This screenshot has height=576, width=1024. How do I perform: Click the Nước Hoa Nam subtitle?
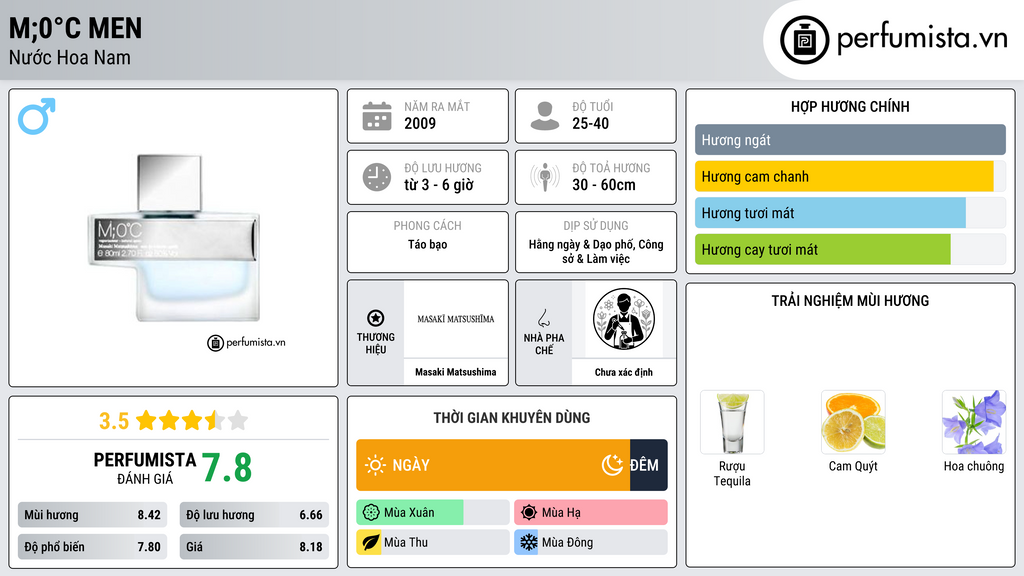[x=70, y=57]
